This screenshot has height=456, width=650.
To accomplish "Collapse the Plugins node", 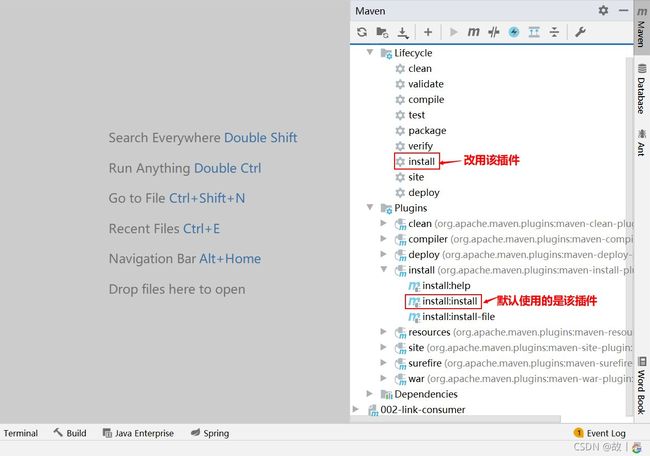I will coord(370,207).
